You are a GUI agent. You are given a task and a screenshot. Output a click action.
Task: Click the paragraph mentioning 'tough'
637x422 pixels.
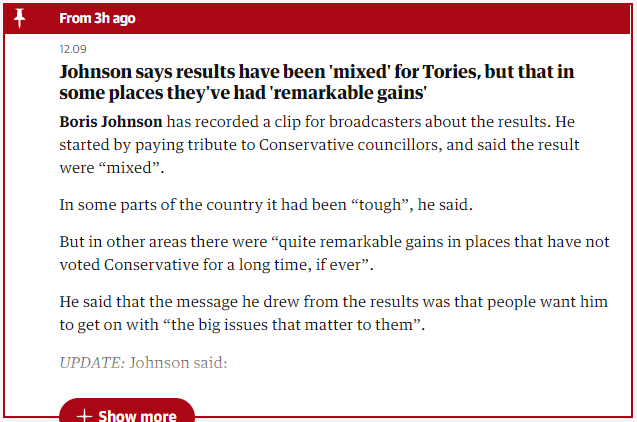[266, 205]
